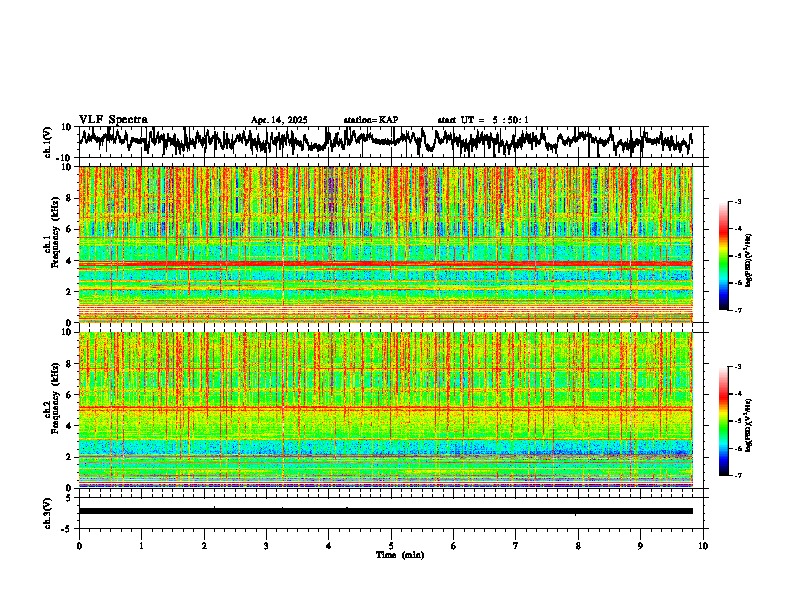
Task: Click the ch.2 spectrogram color scale bar
Action: point(723,421)
